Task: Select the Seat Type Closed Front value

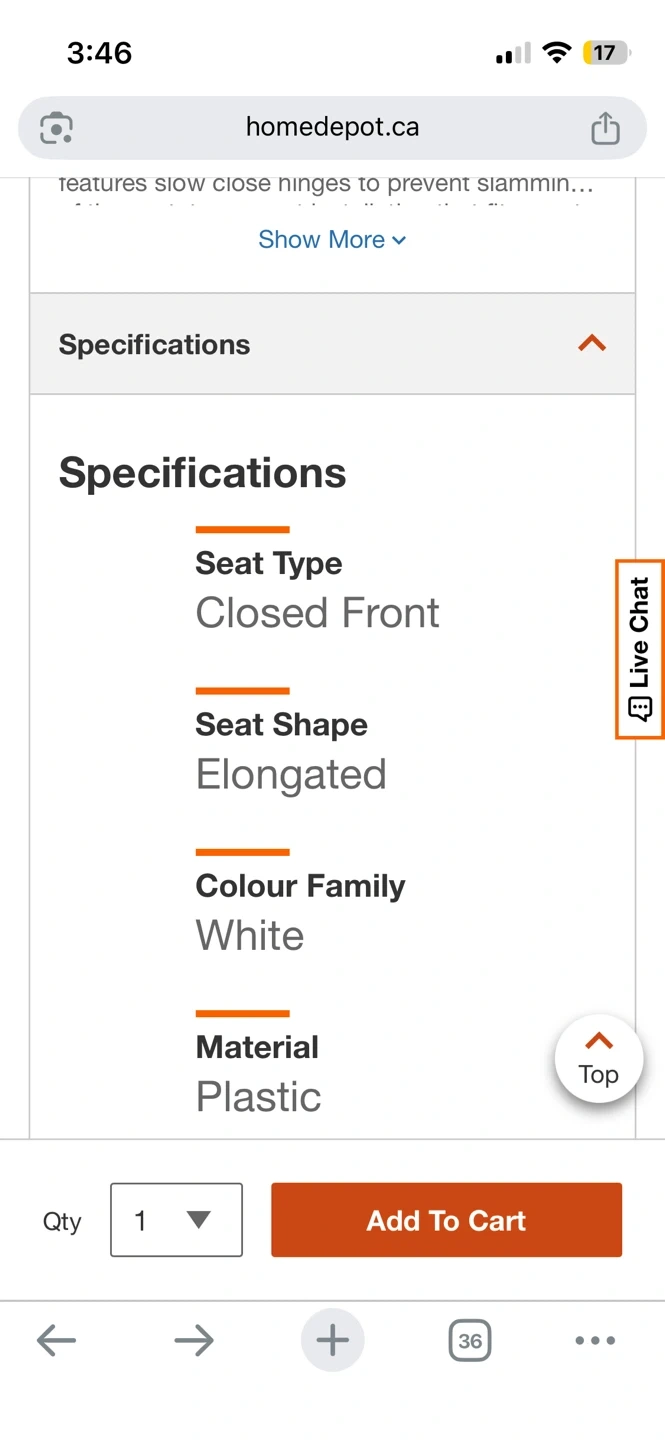Action: point(317,613)
